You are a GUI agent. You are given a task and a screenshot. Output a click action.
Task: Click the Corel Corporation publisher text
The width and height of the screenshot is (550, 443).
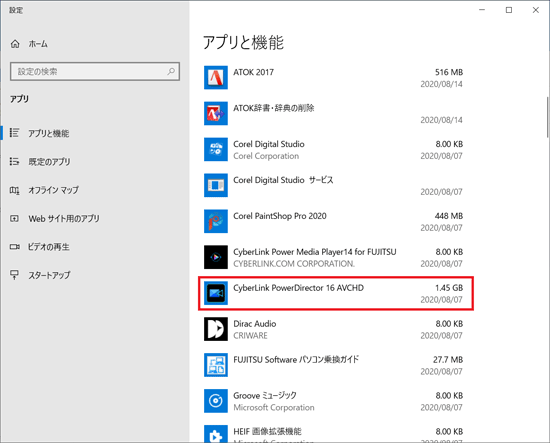click(266, 156)
